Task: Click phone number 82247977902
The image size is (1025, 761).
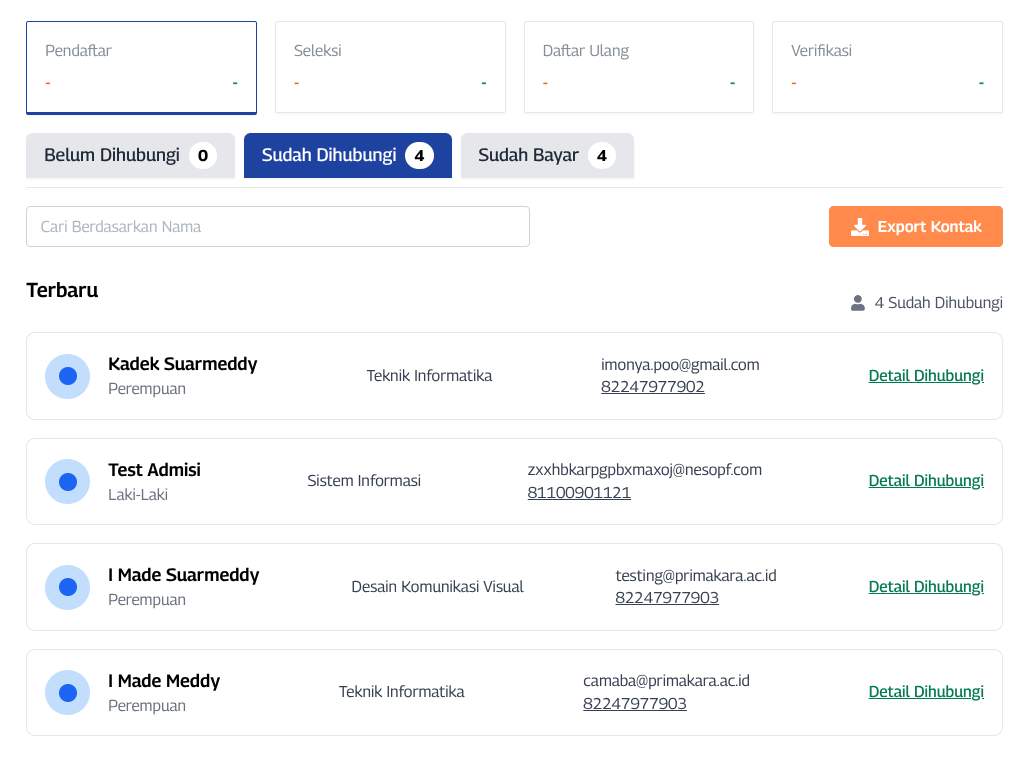Action: tap(652, 387)
